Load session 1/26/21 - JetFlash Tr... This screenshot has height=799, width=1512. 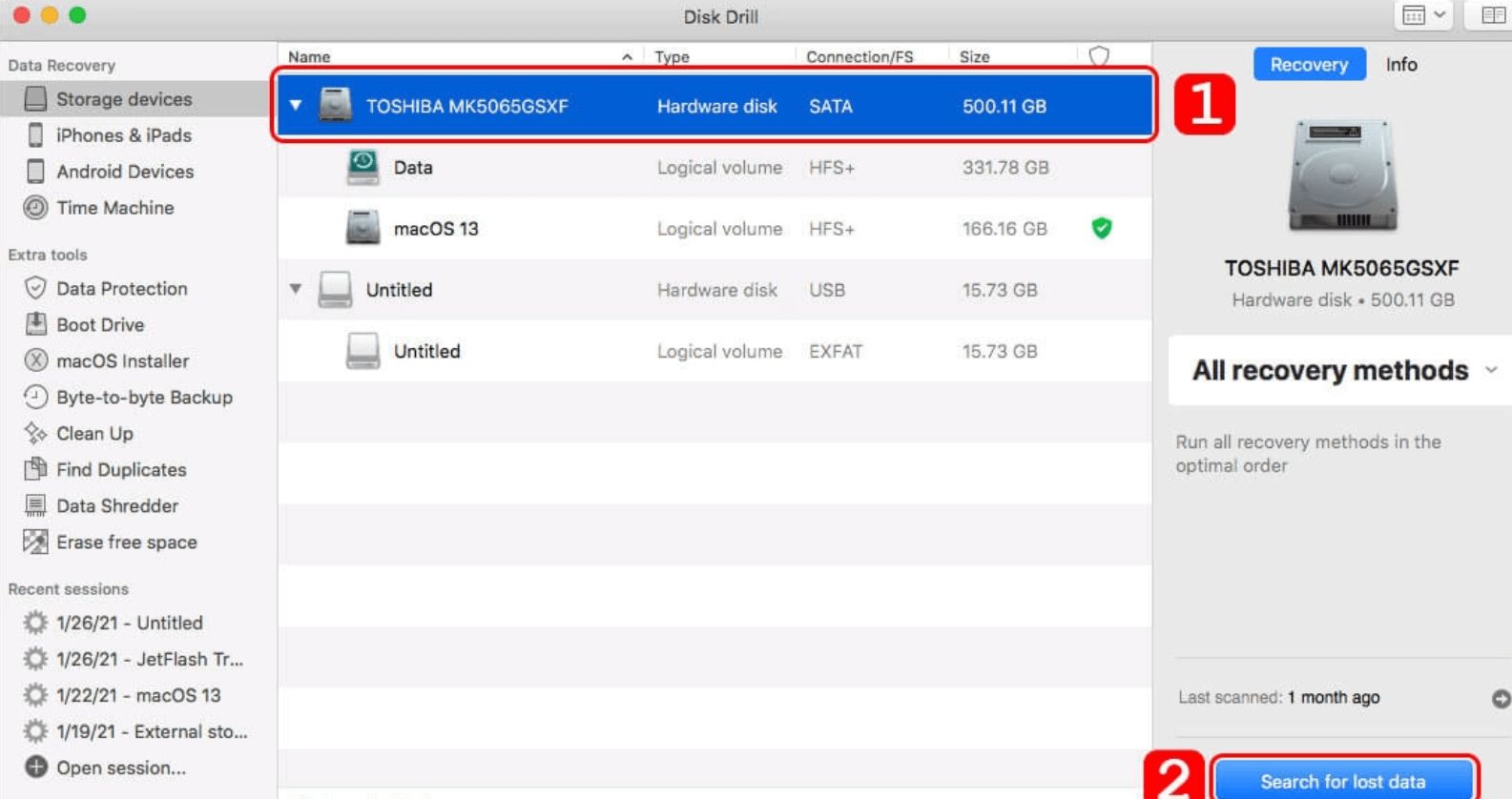pos(149,660)
